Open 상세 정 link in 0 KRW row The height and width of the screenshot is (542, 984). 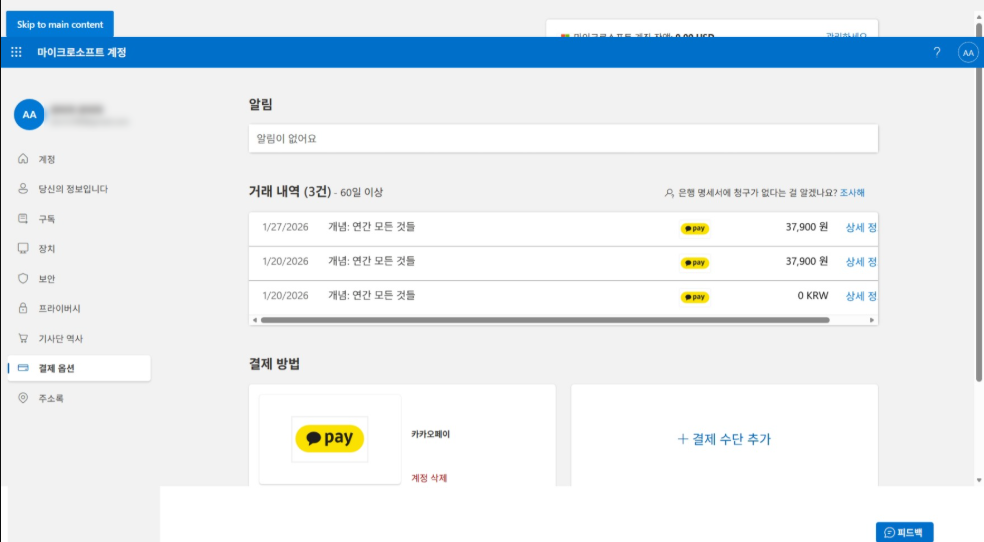861,295
